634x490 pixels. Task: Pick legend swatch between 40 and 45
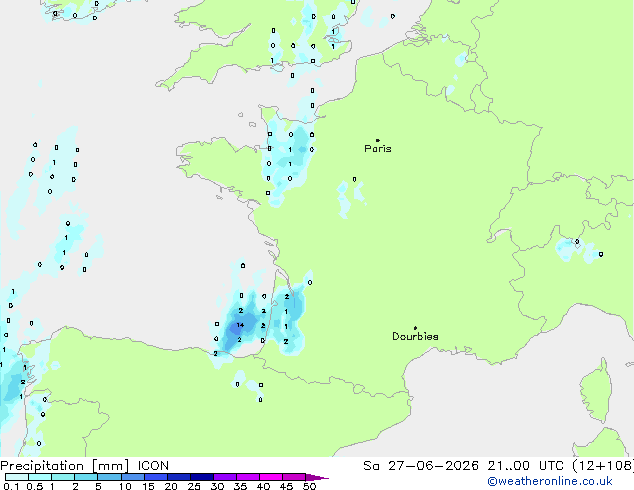[271, 477]
